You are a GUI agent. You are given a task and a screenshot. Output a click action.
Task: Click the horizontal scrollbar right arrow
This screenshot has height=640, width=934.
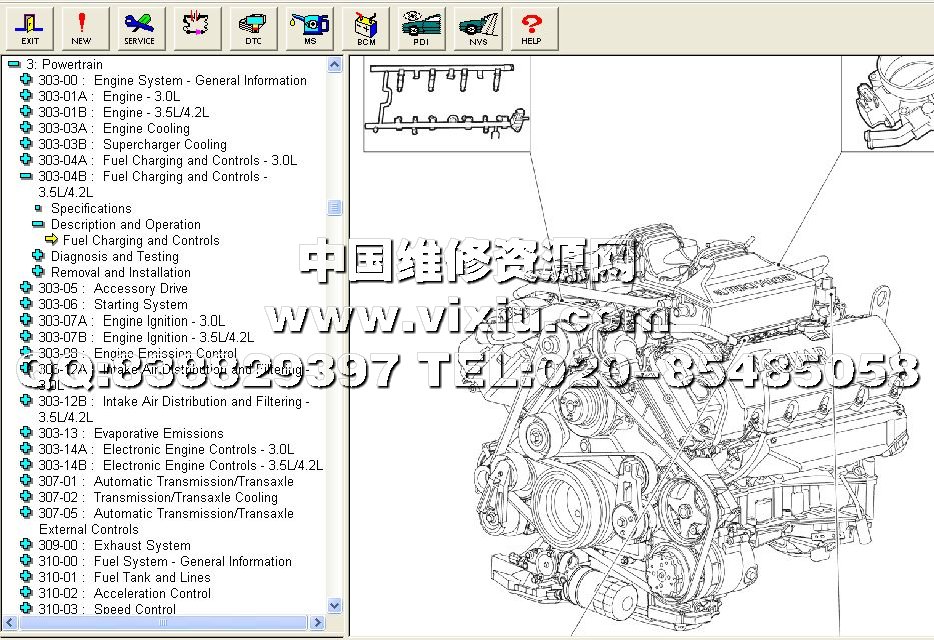319,623
